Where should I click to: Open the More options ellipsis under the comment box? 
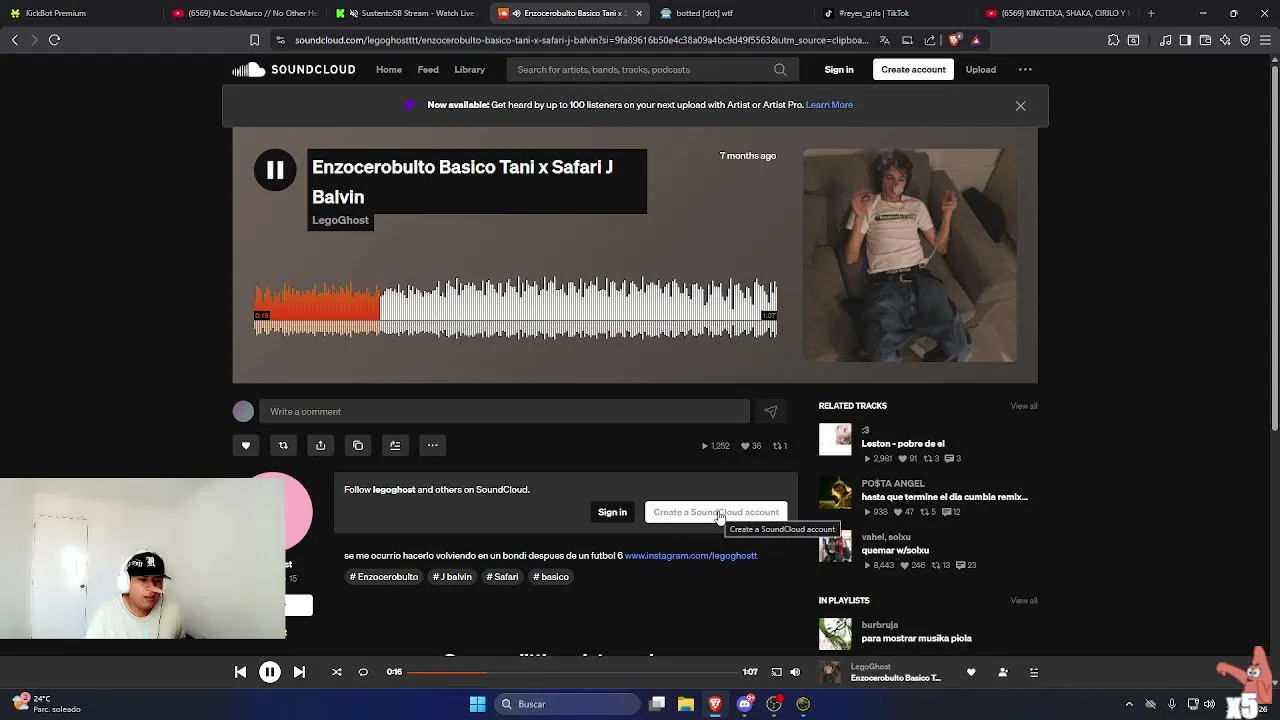[432, 445]
